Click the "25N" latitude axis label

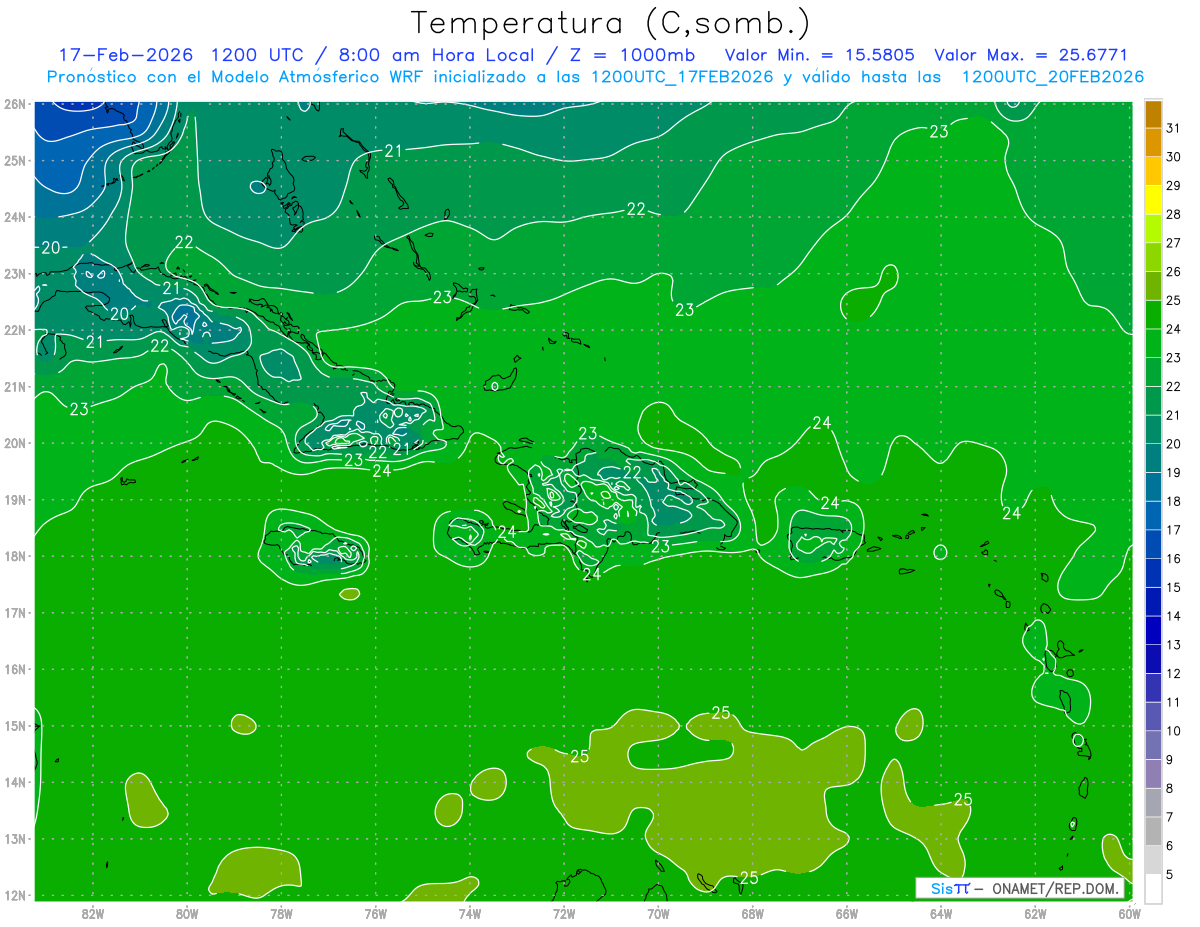[14, 160]
